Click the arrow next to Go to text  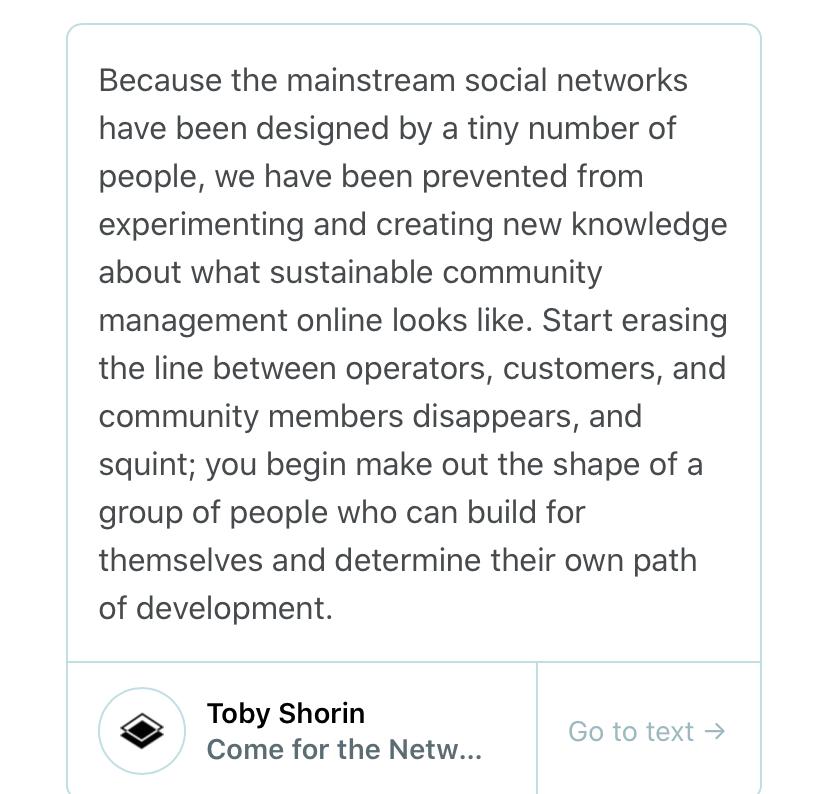pyautogui.click(x=715, y=732)
